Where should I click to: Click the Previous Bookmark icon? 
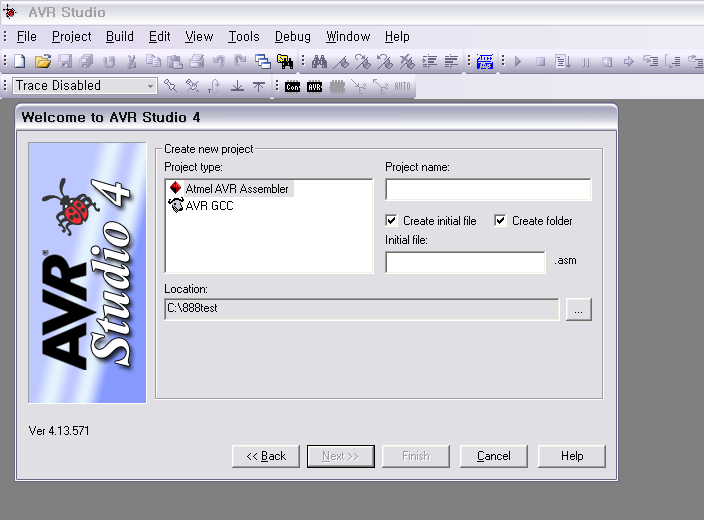[385, 62]
